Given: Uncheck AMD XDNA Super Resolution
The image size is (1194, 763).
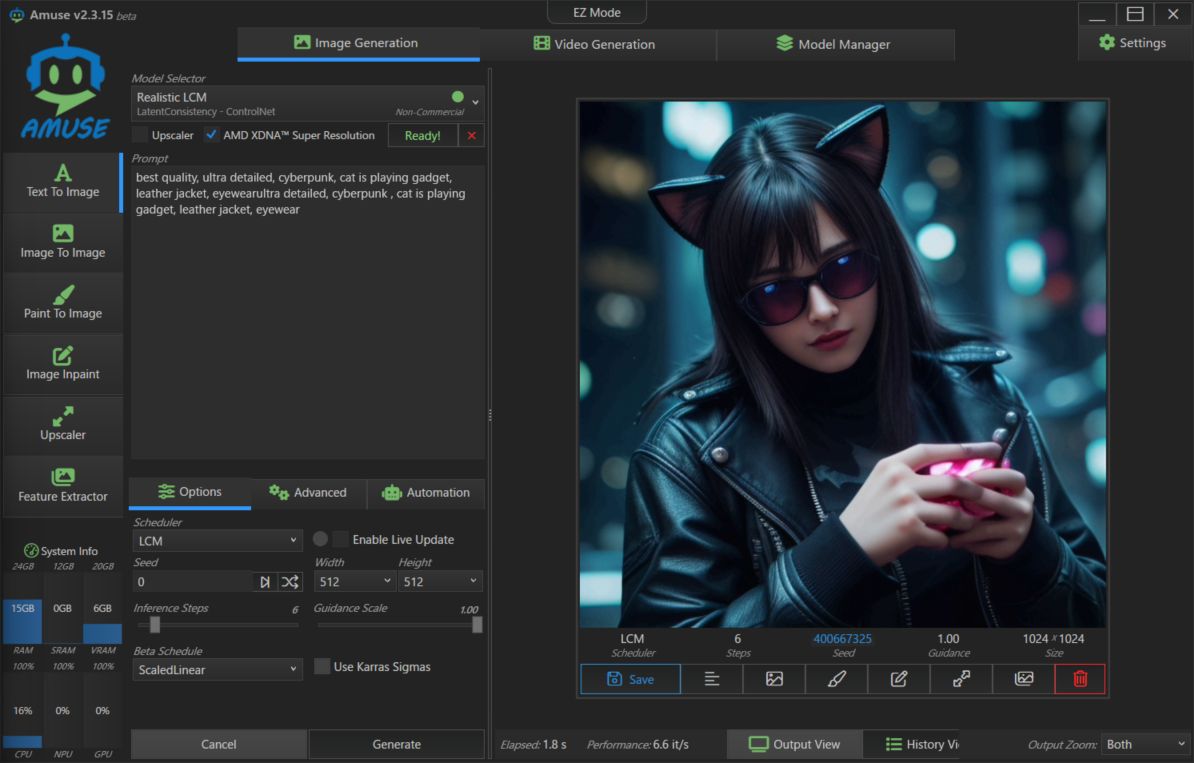Looking at the screenshot, I should point(212,135).
